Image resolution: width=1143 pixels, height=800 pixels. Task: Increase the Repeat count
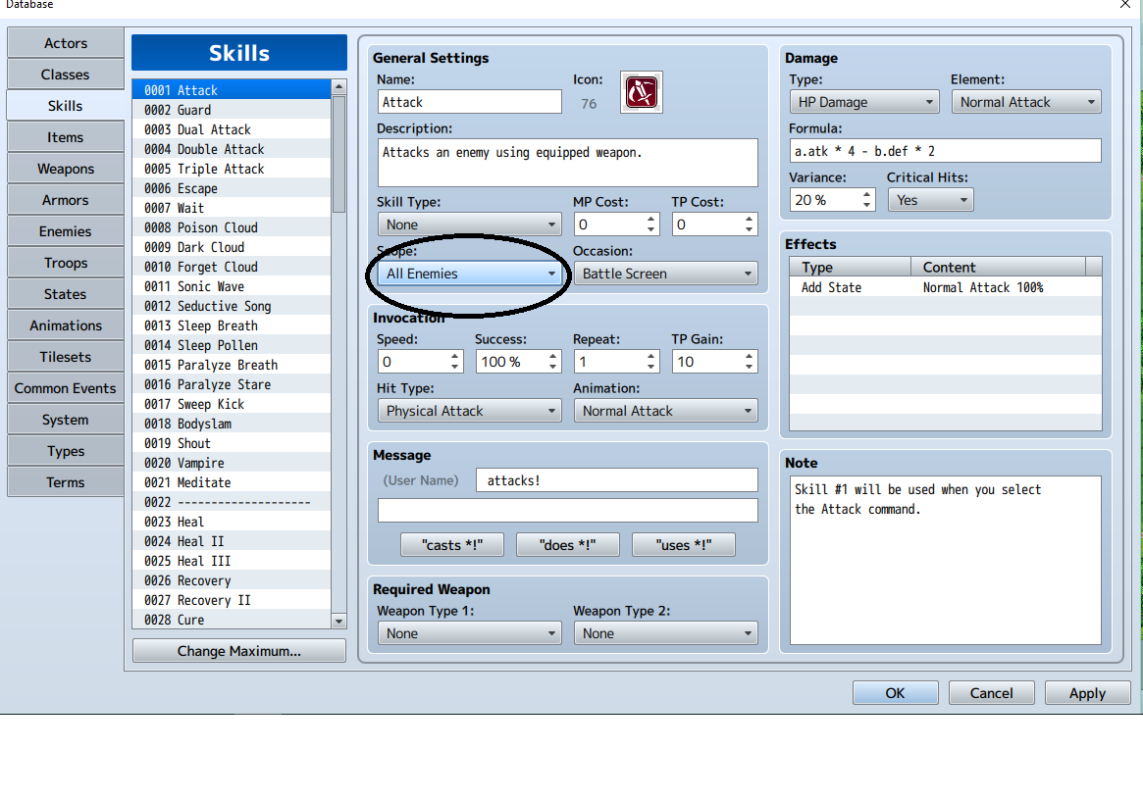[x=651, y=356]
